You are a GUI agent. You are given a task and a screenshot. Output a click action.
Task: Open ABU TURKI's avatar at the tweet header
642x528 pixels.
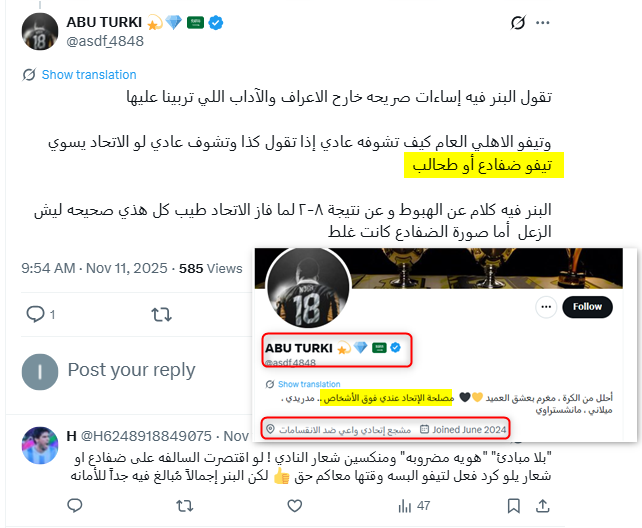click(x=40, y=32)
